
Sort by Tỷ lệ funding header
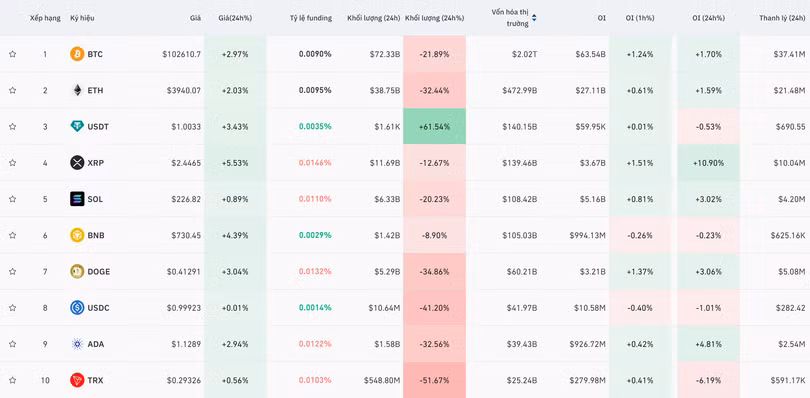click(311, 18)
